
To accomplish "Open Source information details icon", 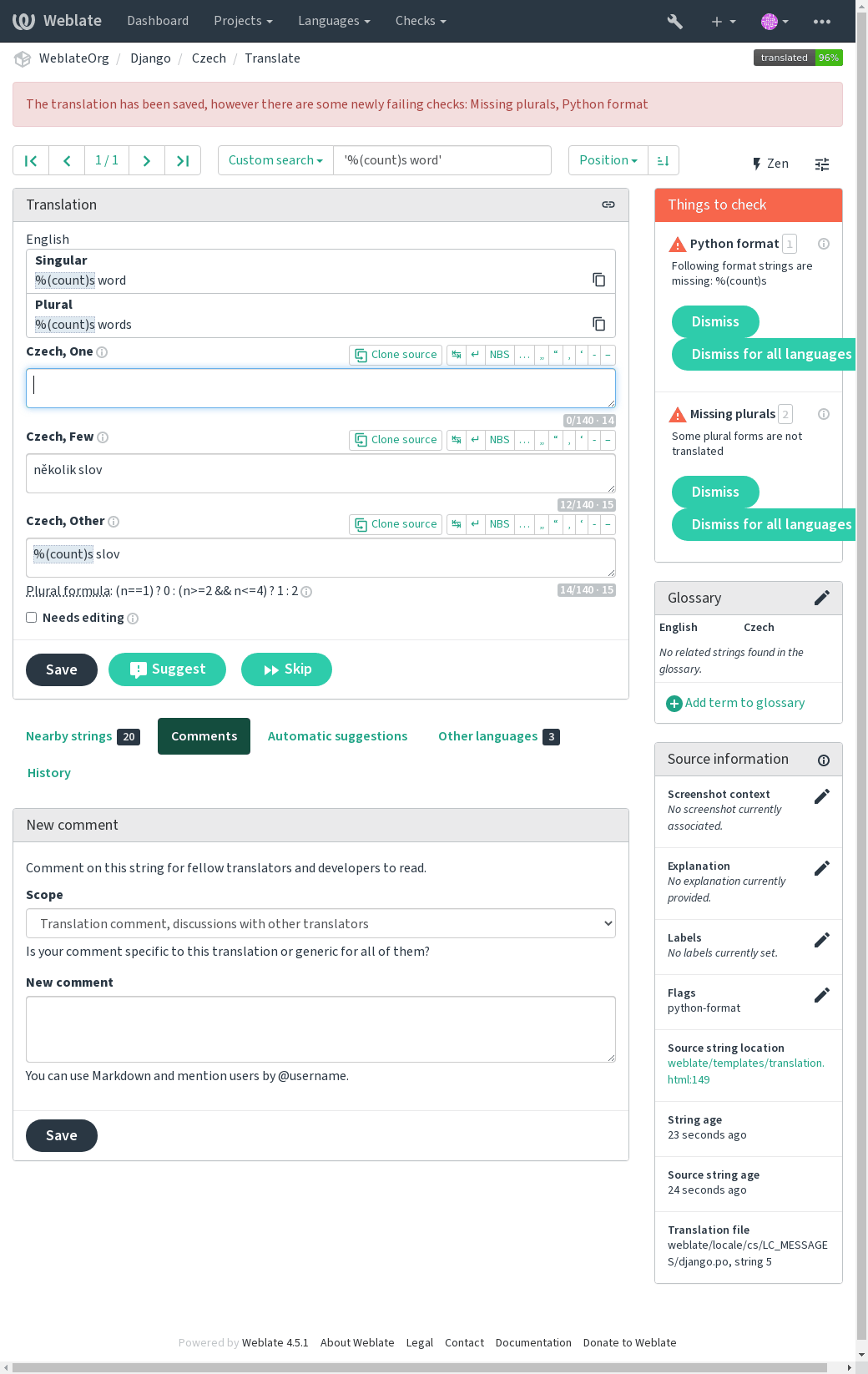I will [x=824, y=760].
